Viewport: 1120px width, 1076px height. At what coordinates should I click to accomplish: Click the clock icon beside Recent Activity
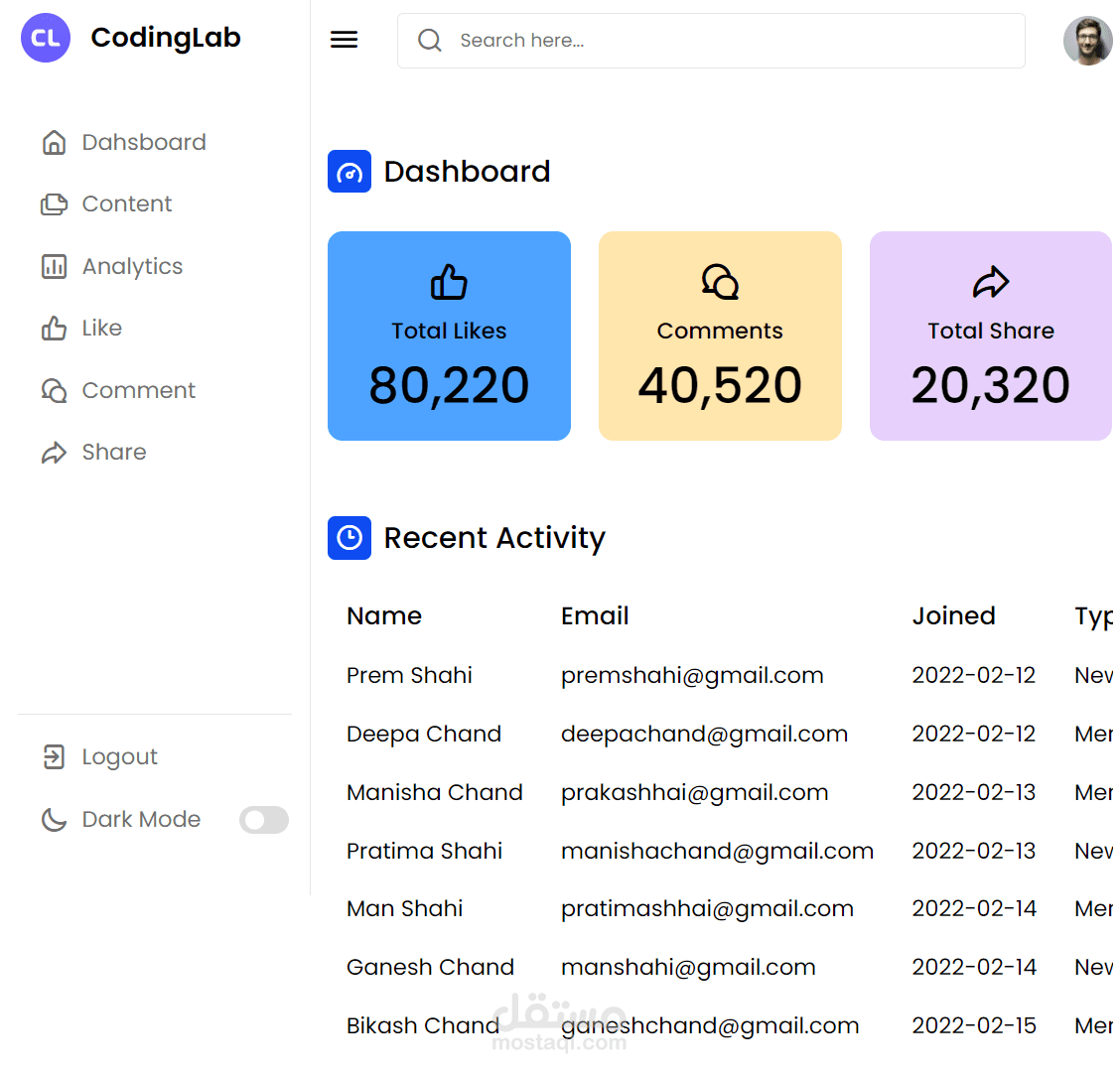point(350,538)
